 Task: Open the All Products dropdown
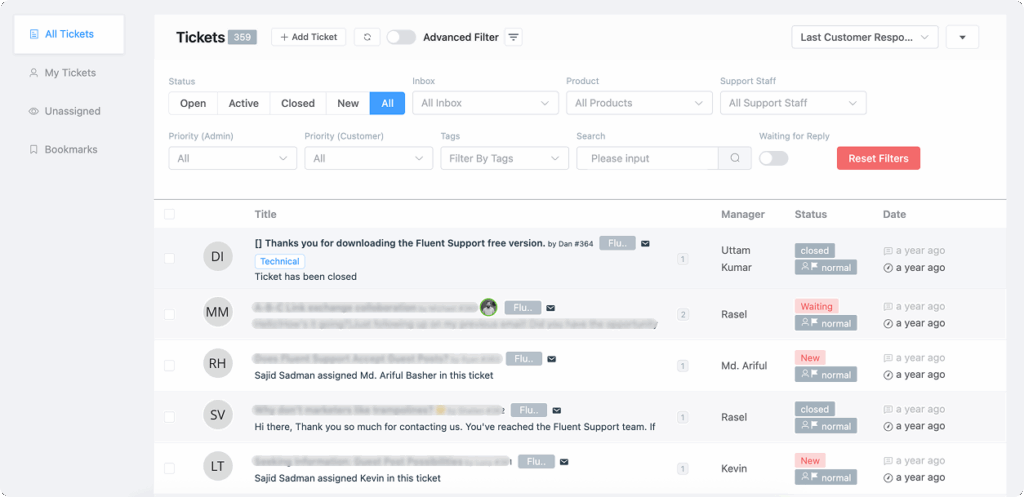point(639,103)
